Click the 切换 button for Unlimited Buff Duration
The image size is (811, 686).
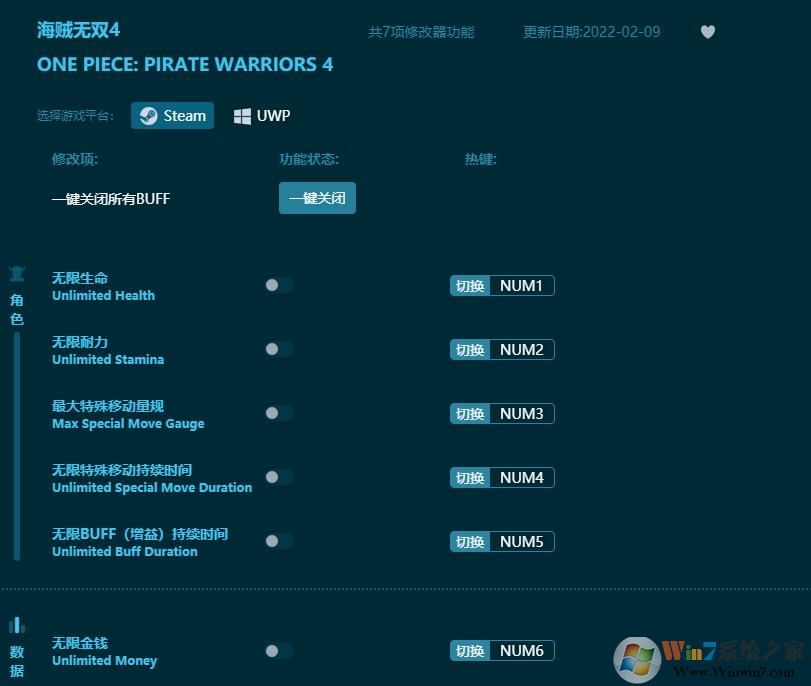coord(469,541)
